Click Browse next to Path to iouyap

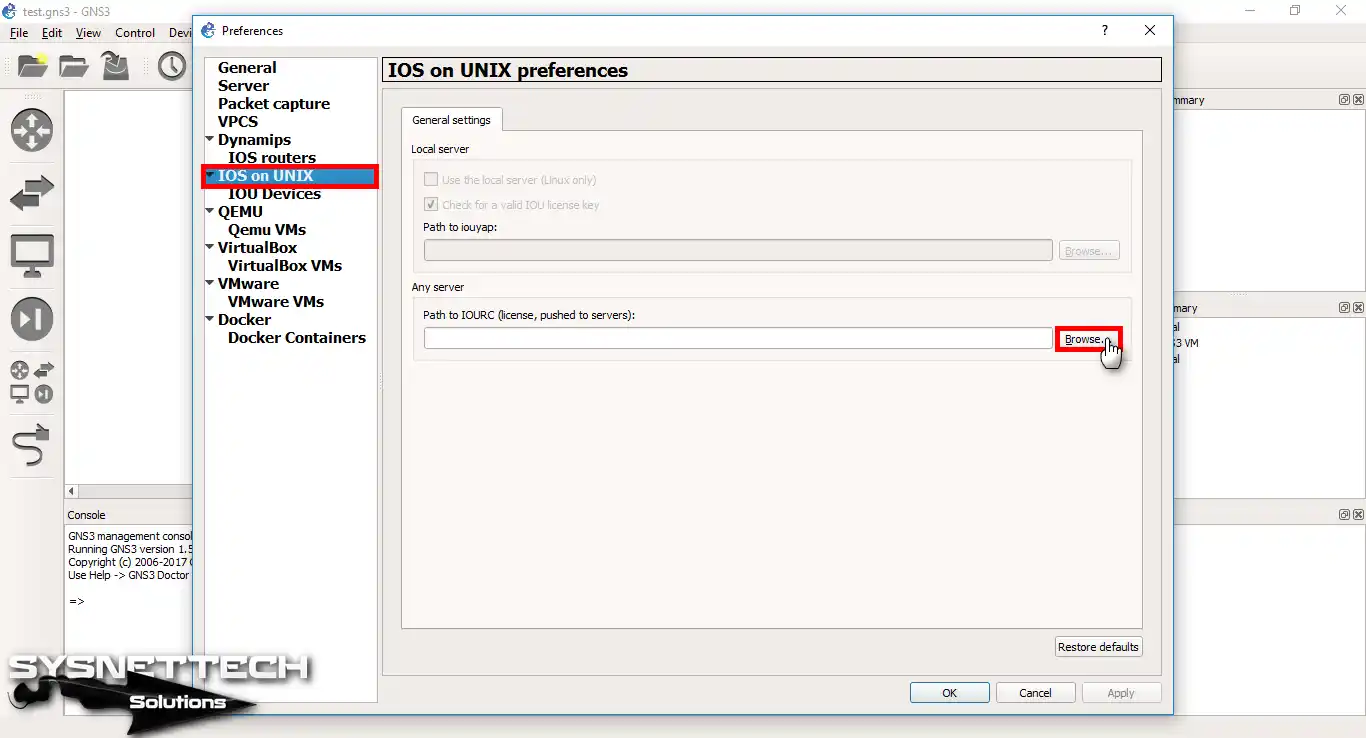pos(1089,251)
